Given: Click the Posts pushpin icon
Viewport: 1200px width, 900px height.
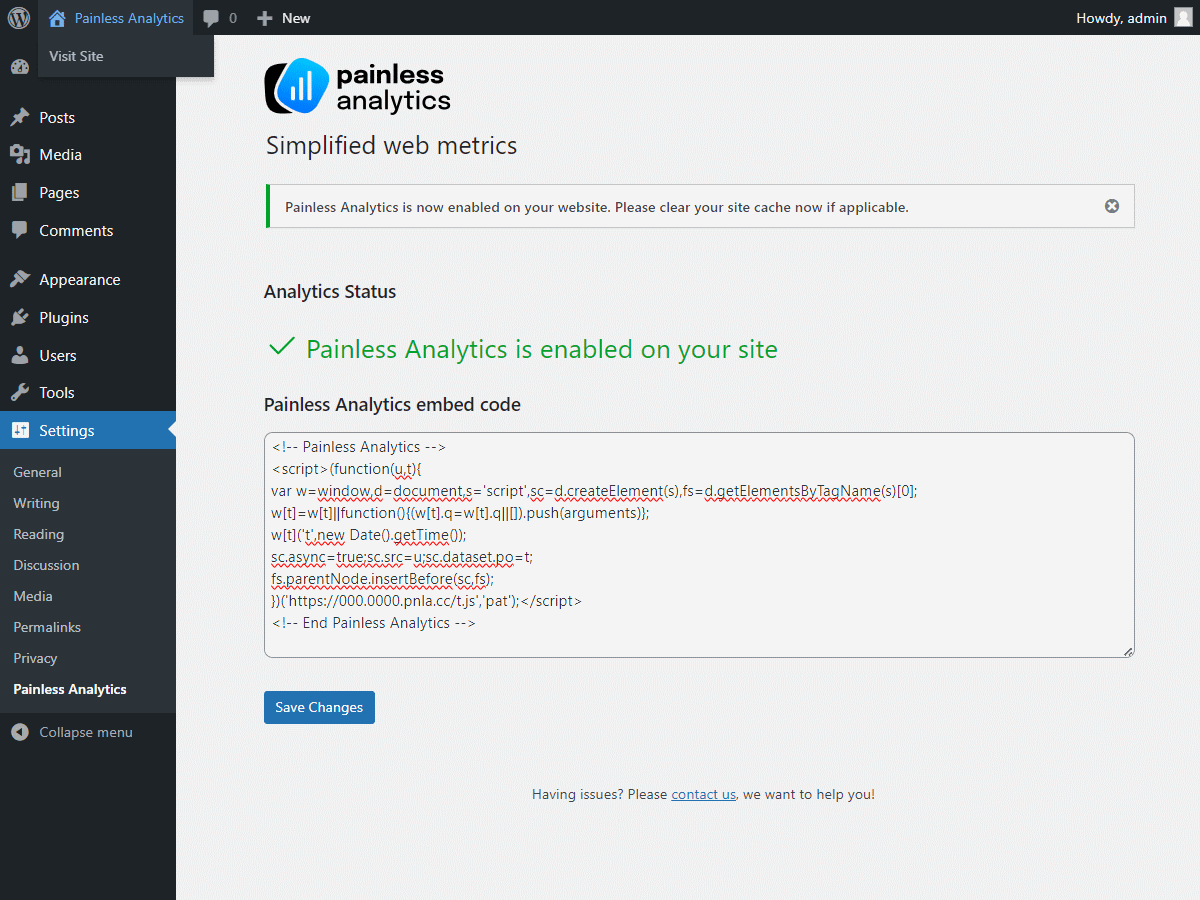Looking at the screenshot, I should pyautogui.click(x=20, y=117).
